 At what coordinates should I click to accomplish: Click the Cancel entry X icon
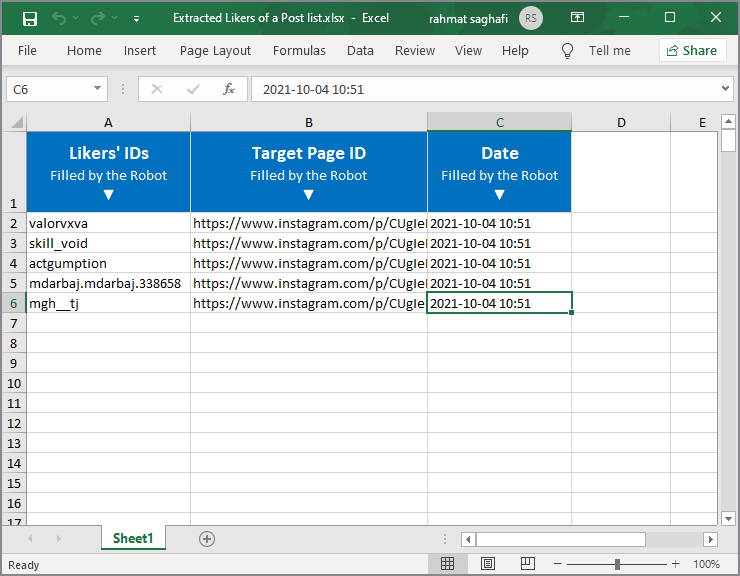pyautogui.click(x=157, y=89)
